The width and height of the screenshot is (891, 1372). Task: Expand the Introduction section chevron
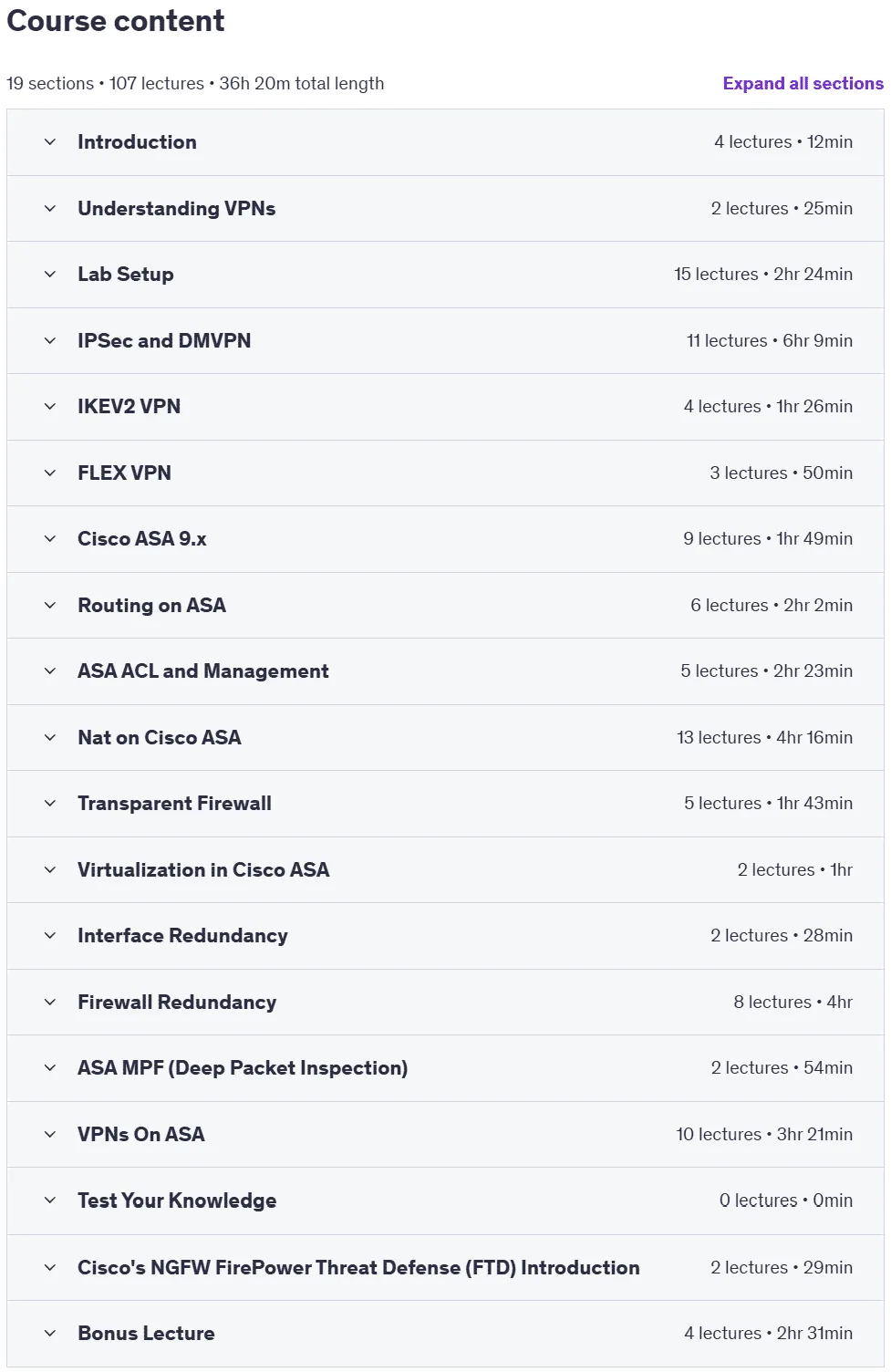(50, 142)
